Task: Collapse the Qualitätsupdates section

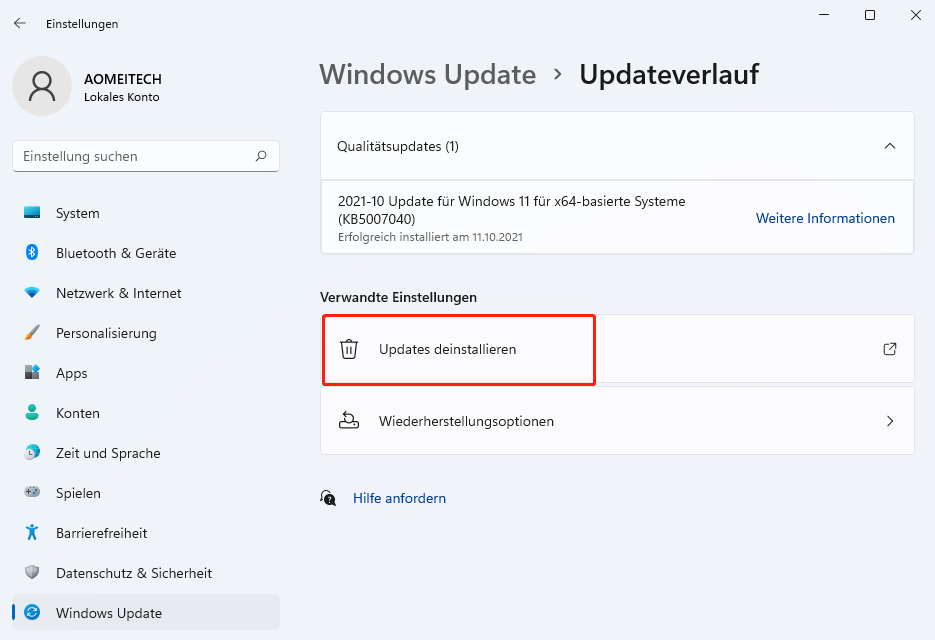Action: pos(890,146)
